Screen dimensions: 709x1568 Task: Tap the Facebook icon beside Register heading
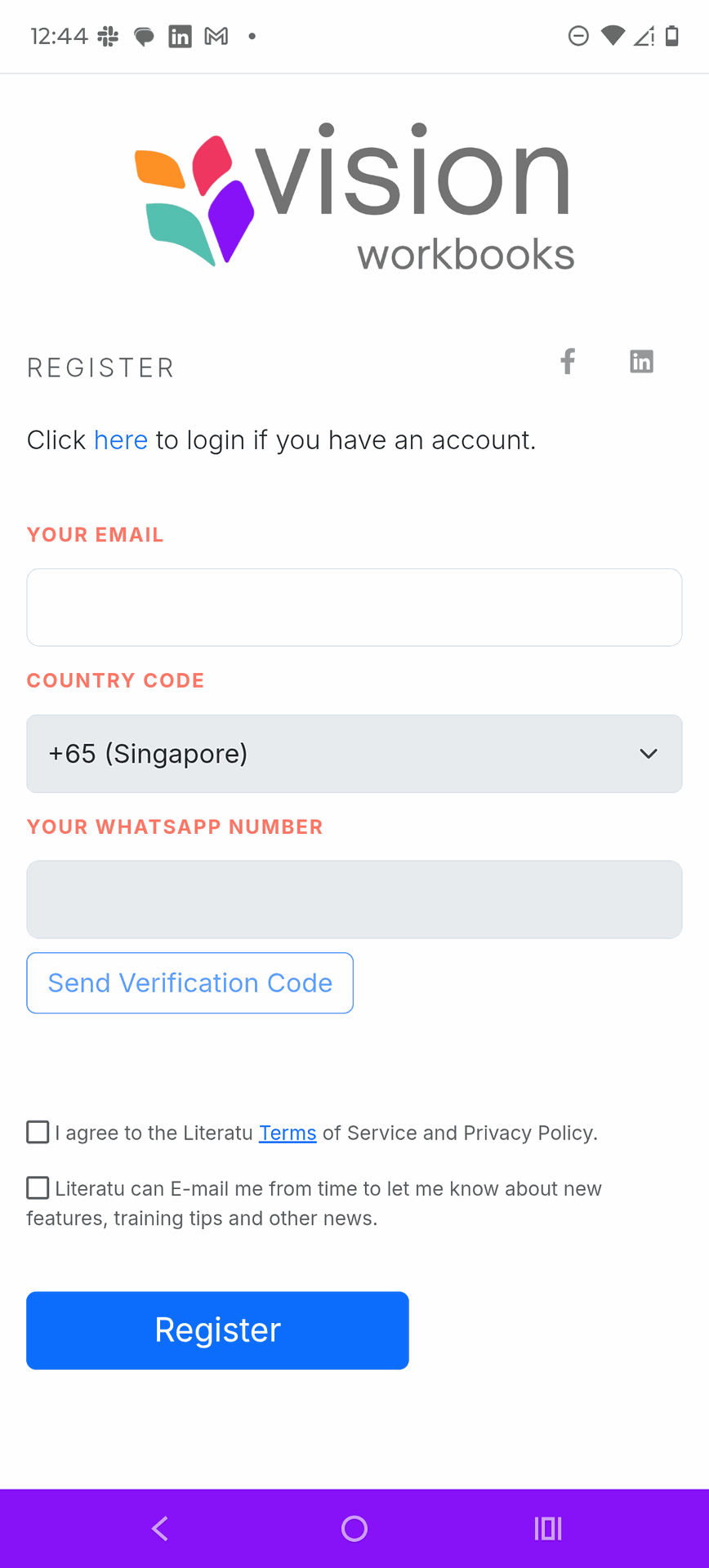pyautogui.click(x=568, y=361)
